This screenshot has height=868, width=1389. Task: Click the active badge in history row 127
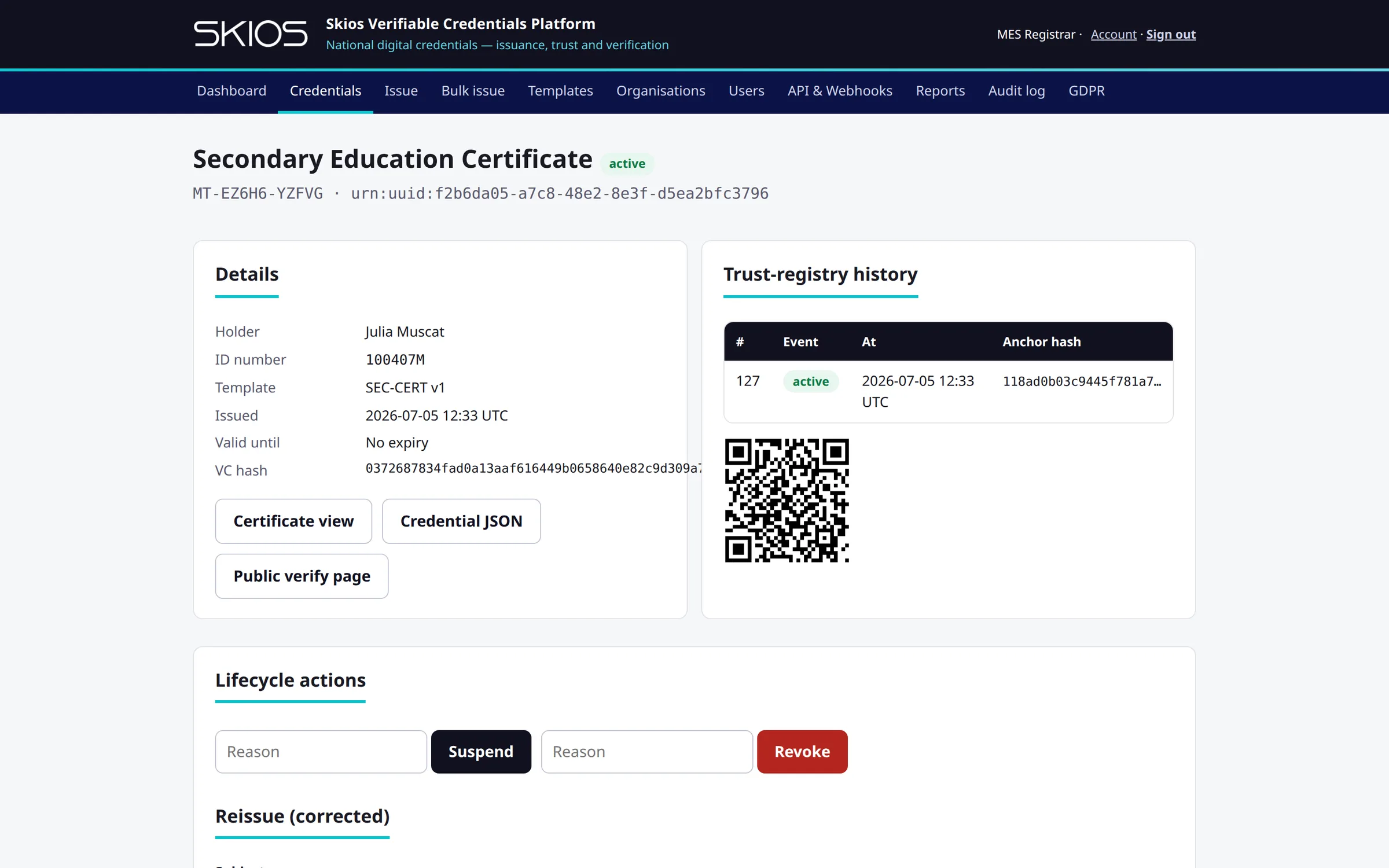coord(811,381)
